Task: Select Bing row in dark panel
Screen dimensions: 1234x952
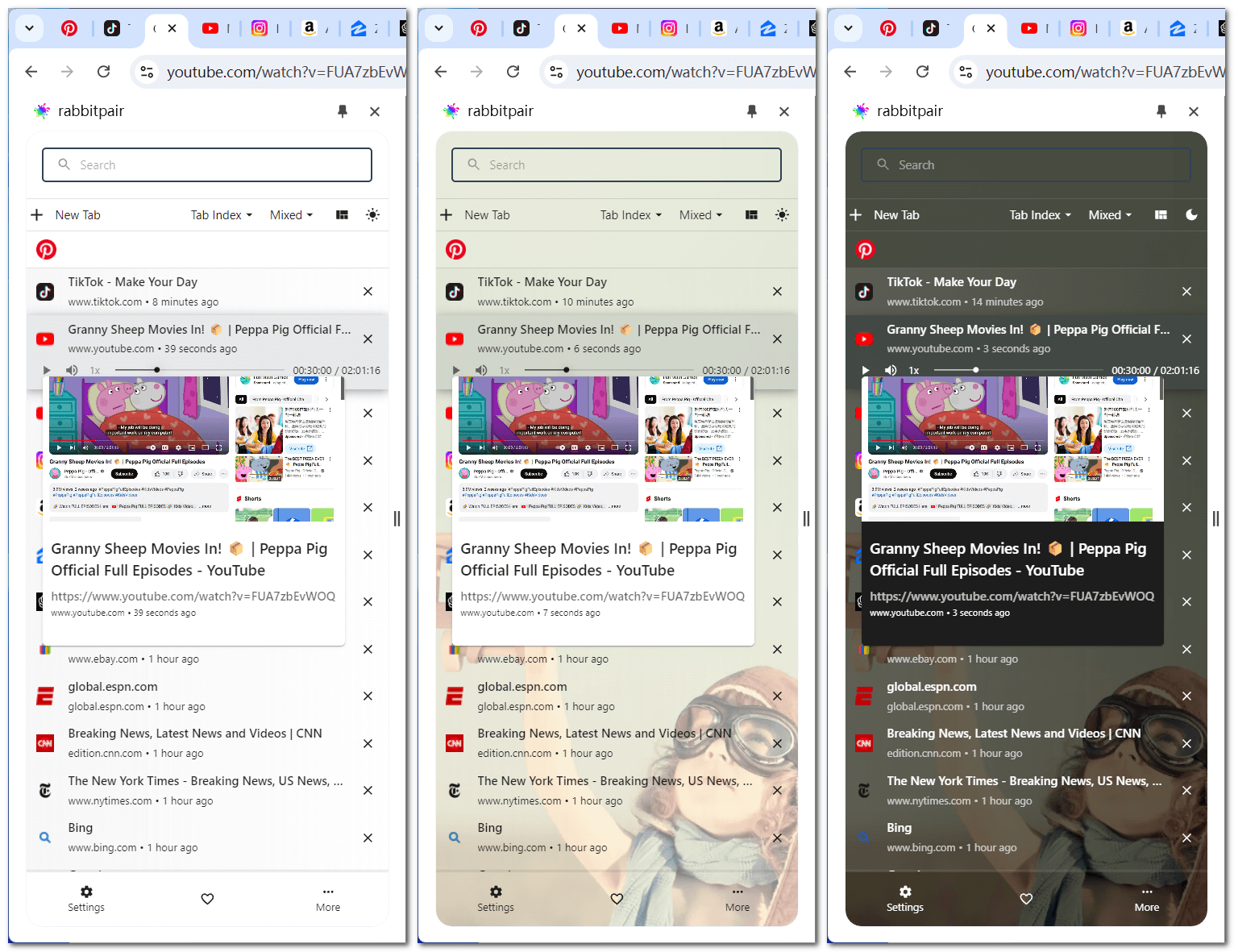Action: [x=1026, y=838]
